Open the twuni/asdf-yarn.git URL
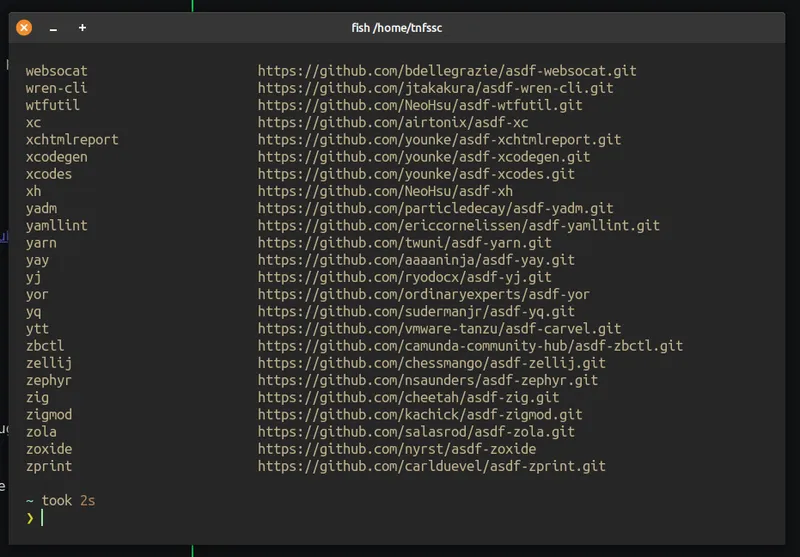 [x=405, y=243]
